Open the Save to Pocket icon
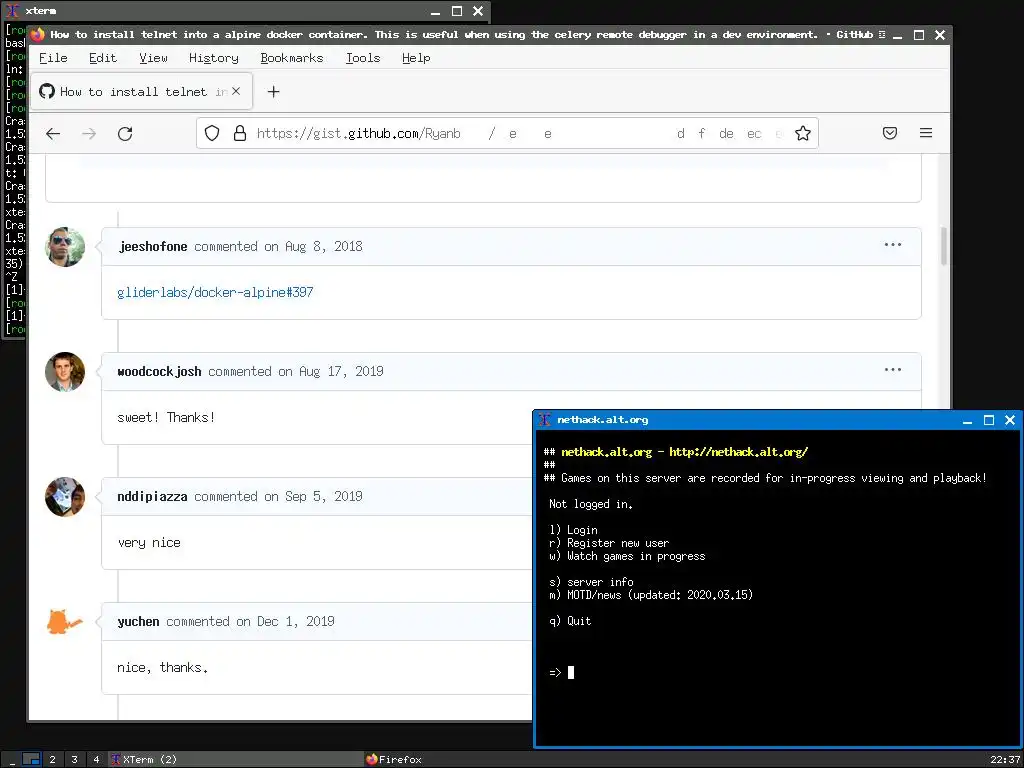The image size is (1024, 768). click(889, 133)
